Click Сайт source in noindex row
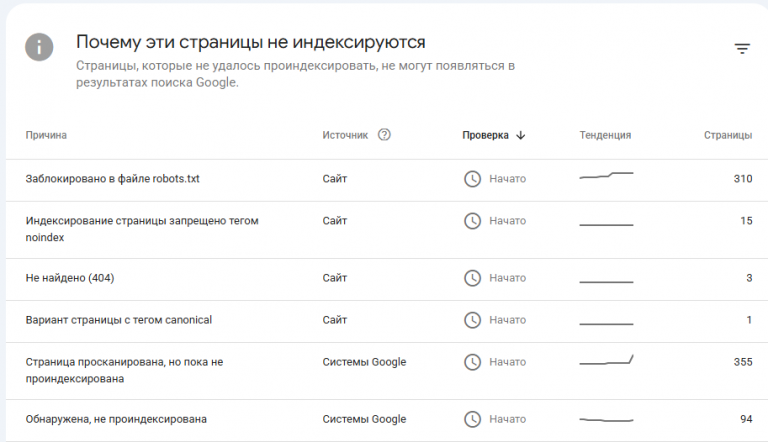 pyautogui.click(x=335, y=221)
